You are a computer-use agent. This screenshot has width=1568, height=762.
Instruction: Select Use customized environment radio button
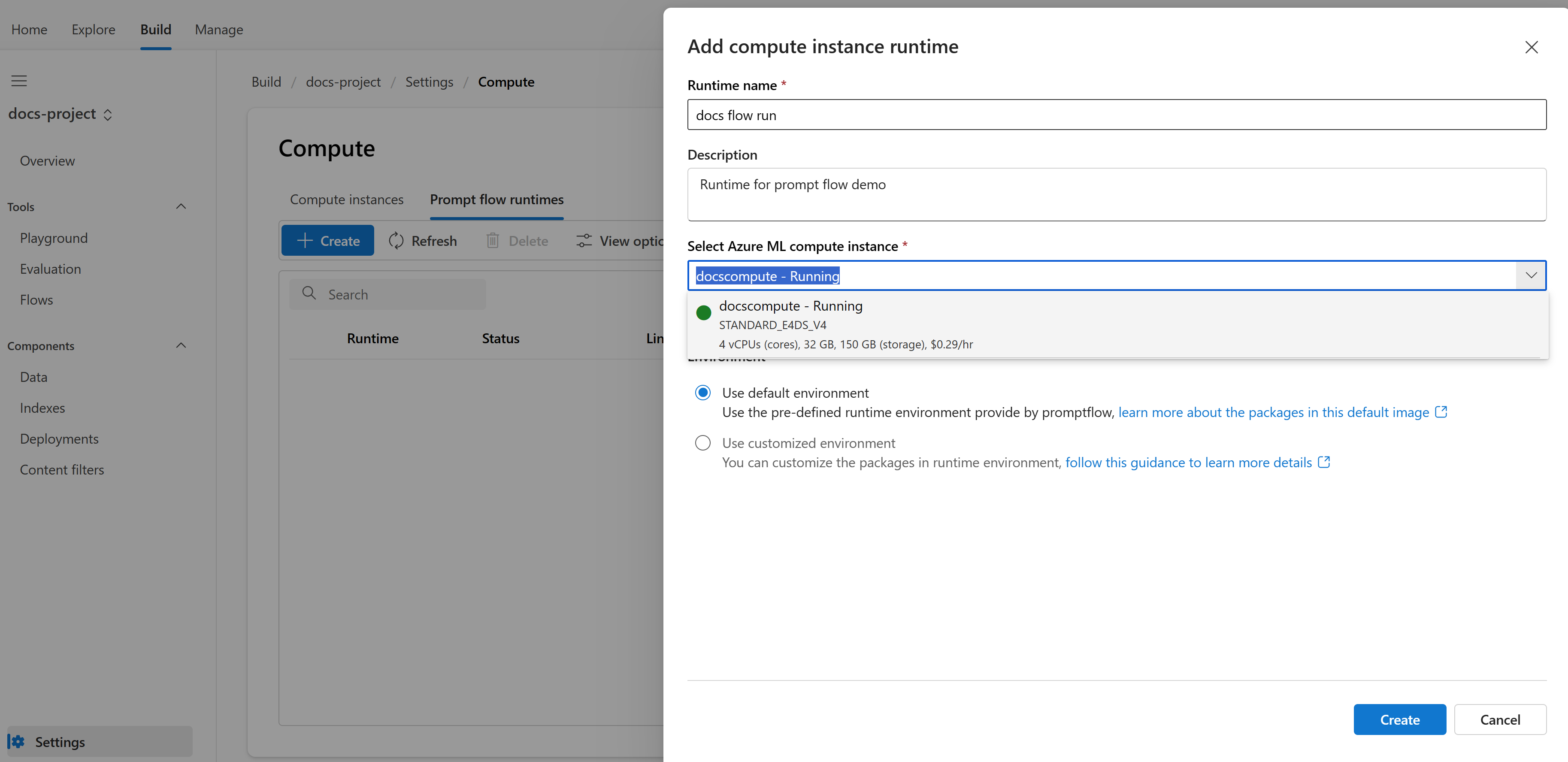pyautogui.click(x=702, y=442)
